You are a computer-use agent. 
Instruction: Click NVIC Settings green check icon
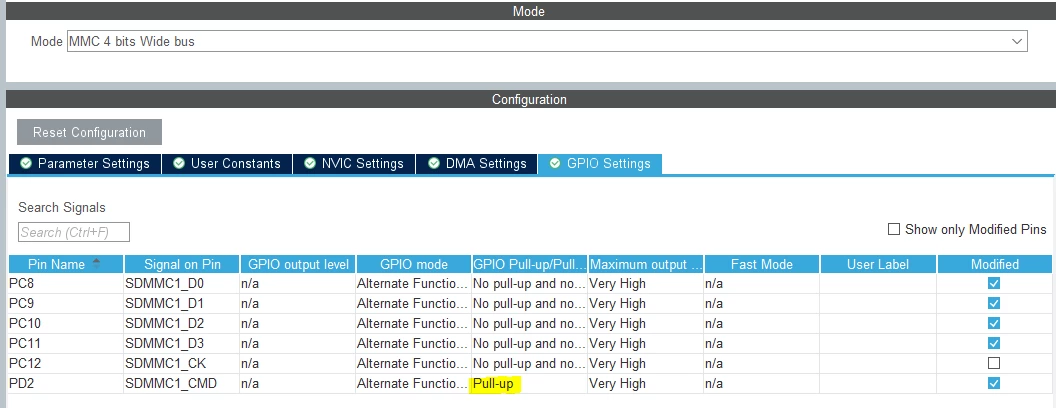(x=310, y=164)
